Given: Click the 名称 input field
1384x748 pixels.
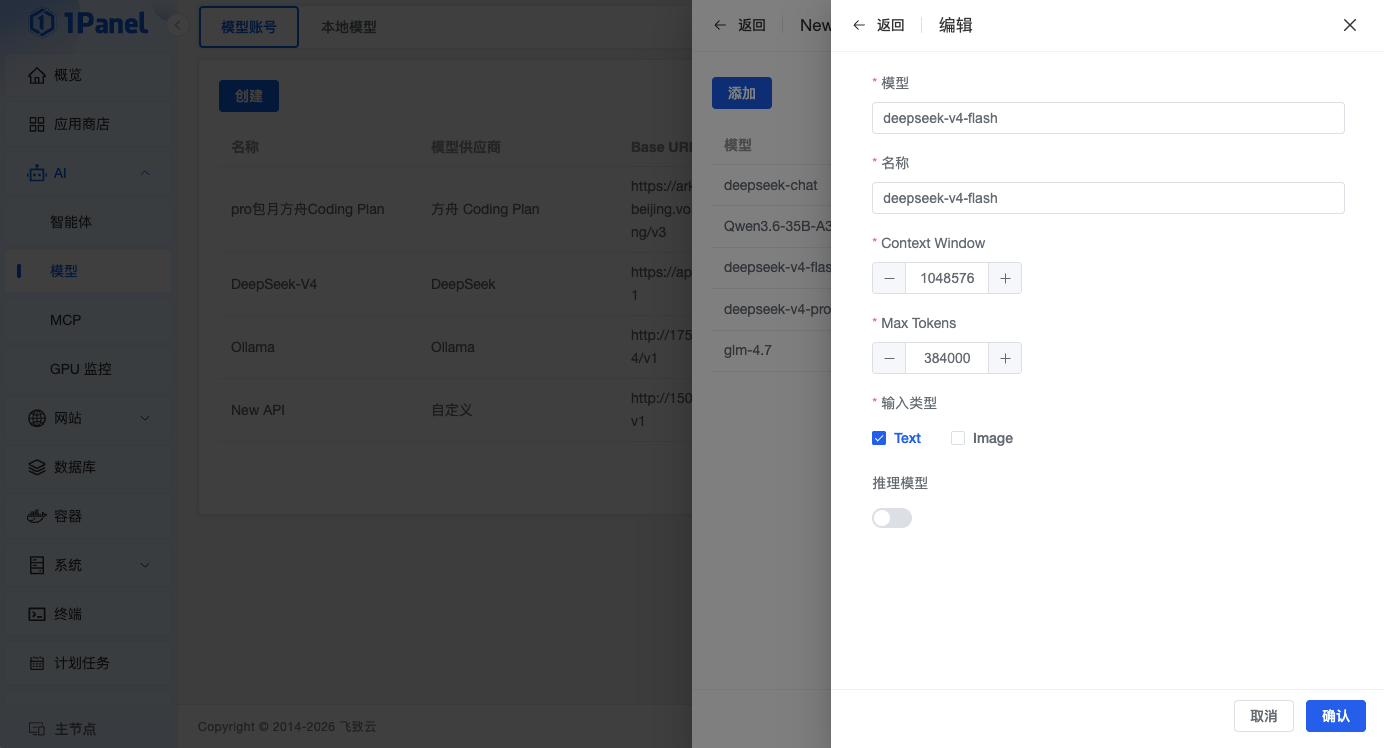Looking at the screenshot, I should (1108, 198).
